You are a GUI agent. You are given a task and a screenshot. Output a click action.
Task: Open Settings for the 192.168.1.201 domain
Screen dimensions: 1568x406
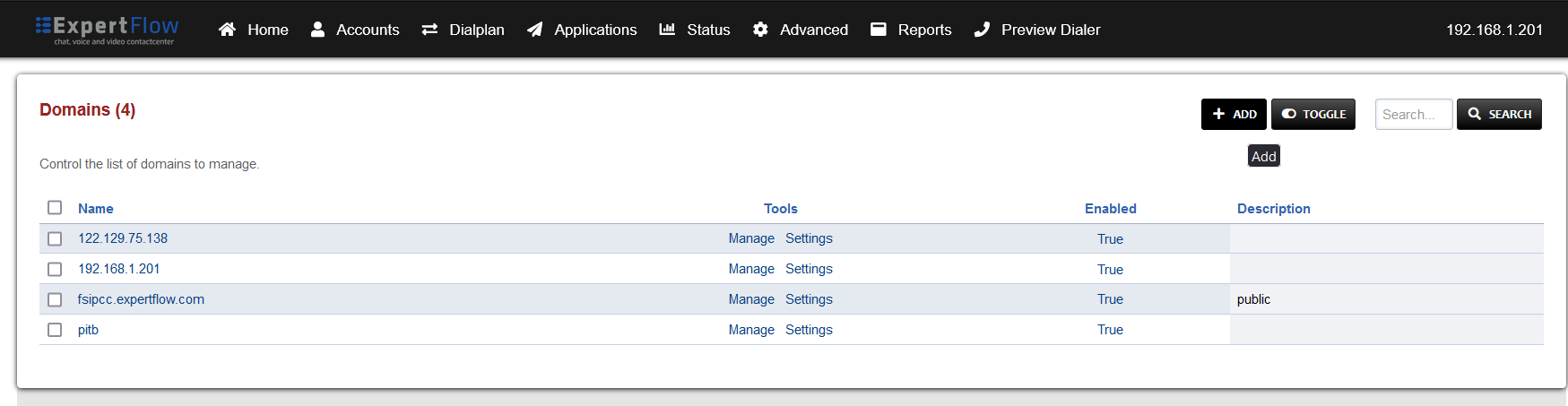(809, 269)
